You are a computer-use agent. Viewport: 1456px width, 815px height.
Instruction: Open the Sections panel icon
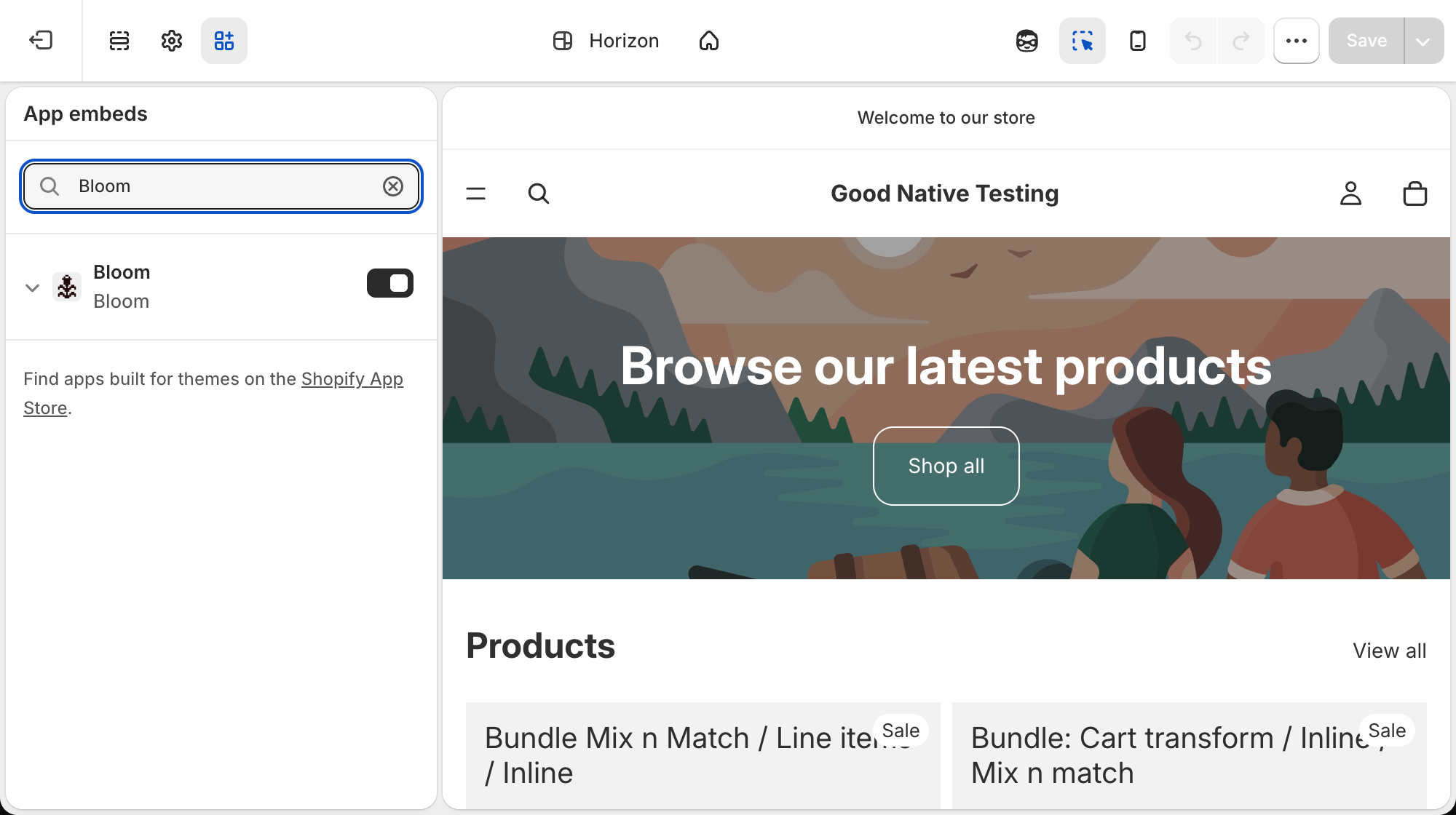(x=119, y=41)
